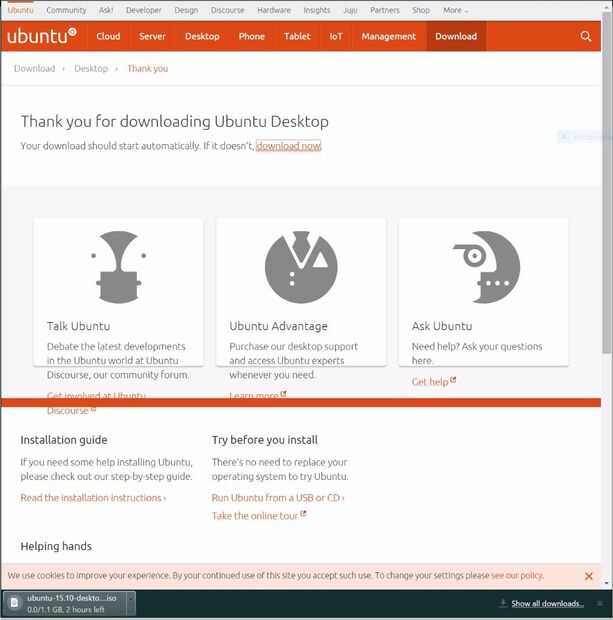Image resolution: width=613 pixels, height=620 pixels.
Task: Open the Discourse link in top bar
Action: 227,10
